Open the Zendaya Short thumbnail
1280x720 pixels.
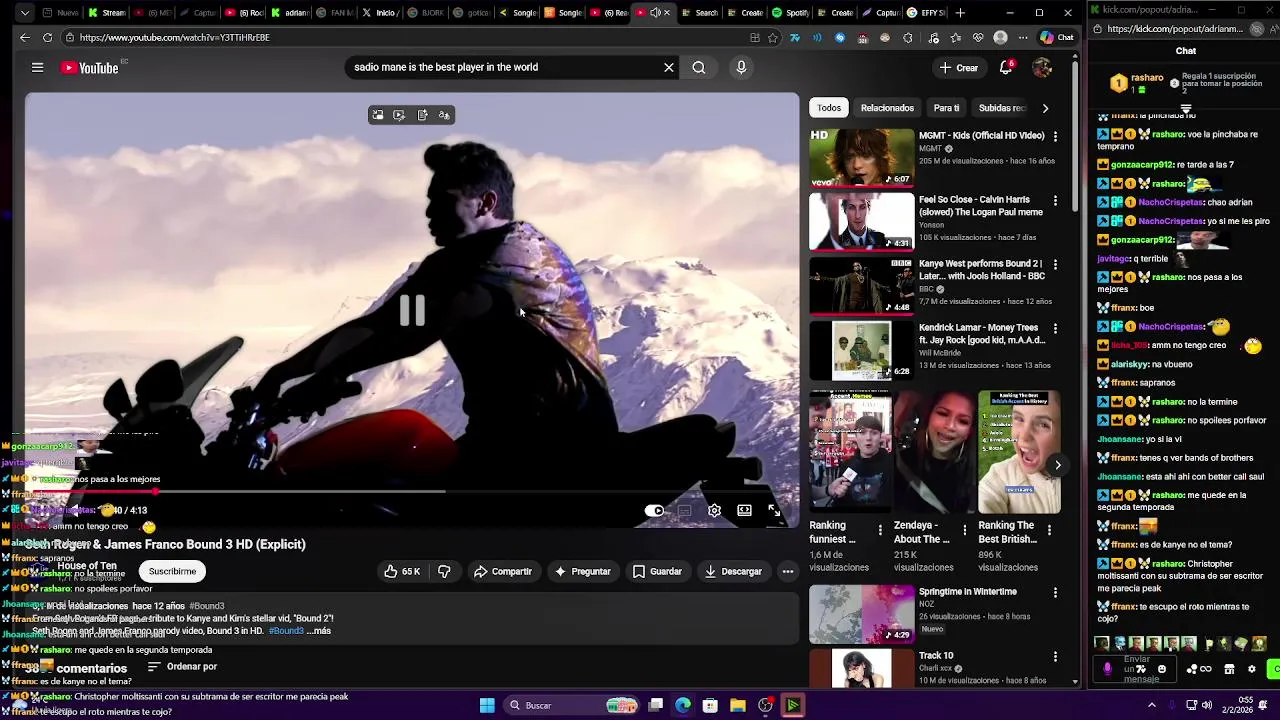click(935, 452)
